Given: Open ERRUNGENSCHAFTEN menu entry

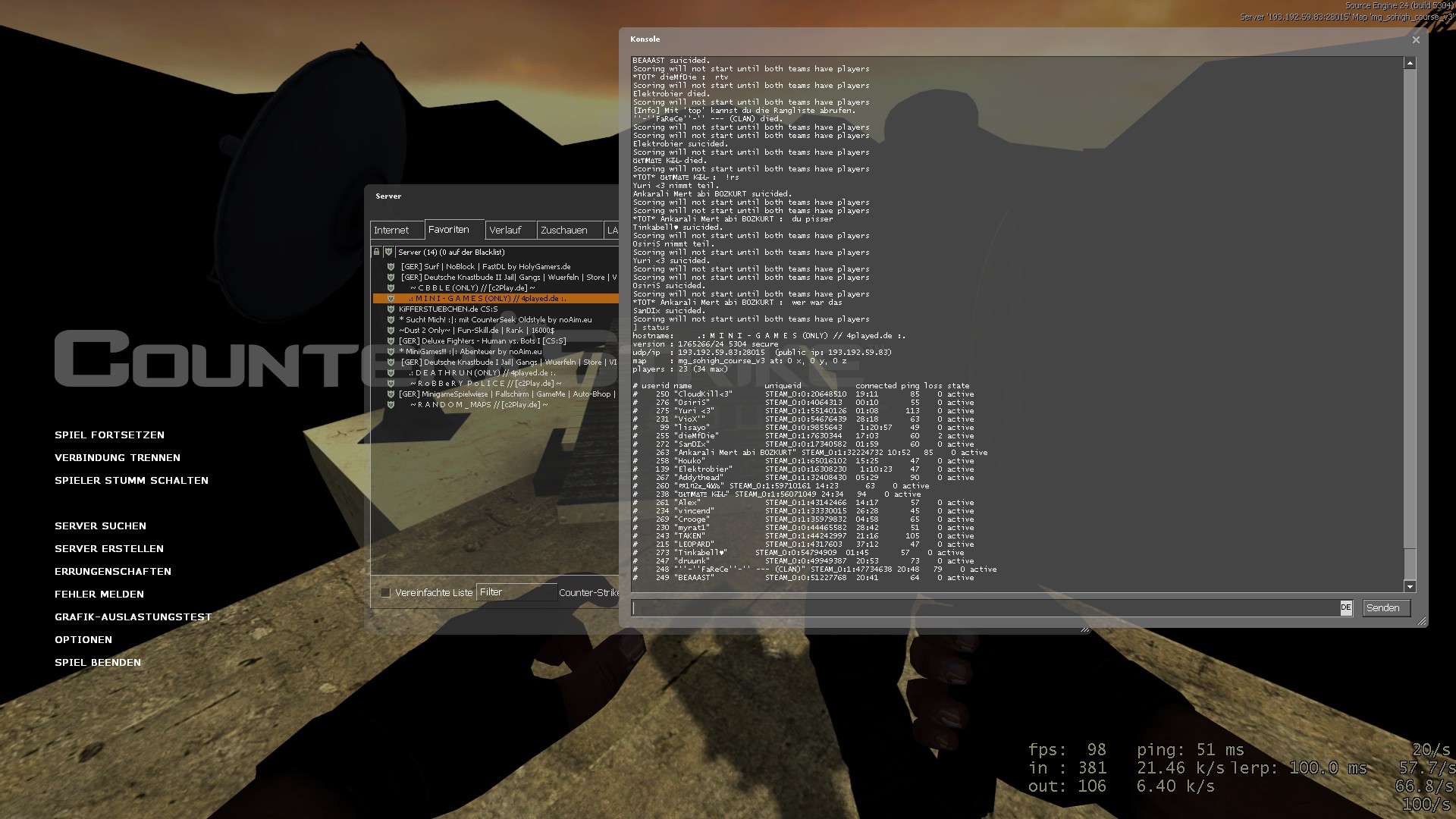Looking at the screenshot, I should click(113, 572).
